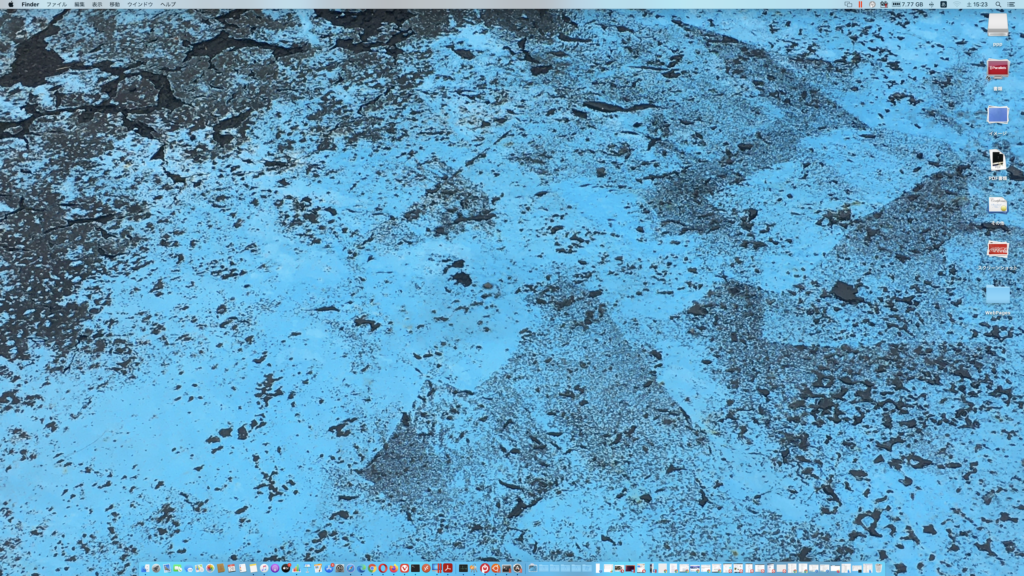
Task: Launch Google Chrome from the Dock
Action: [372, 568]
